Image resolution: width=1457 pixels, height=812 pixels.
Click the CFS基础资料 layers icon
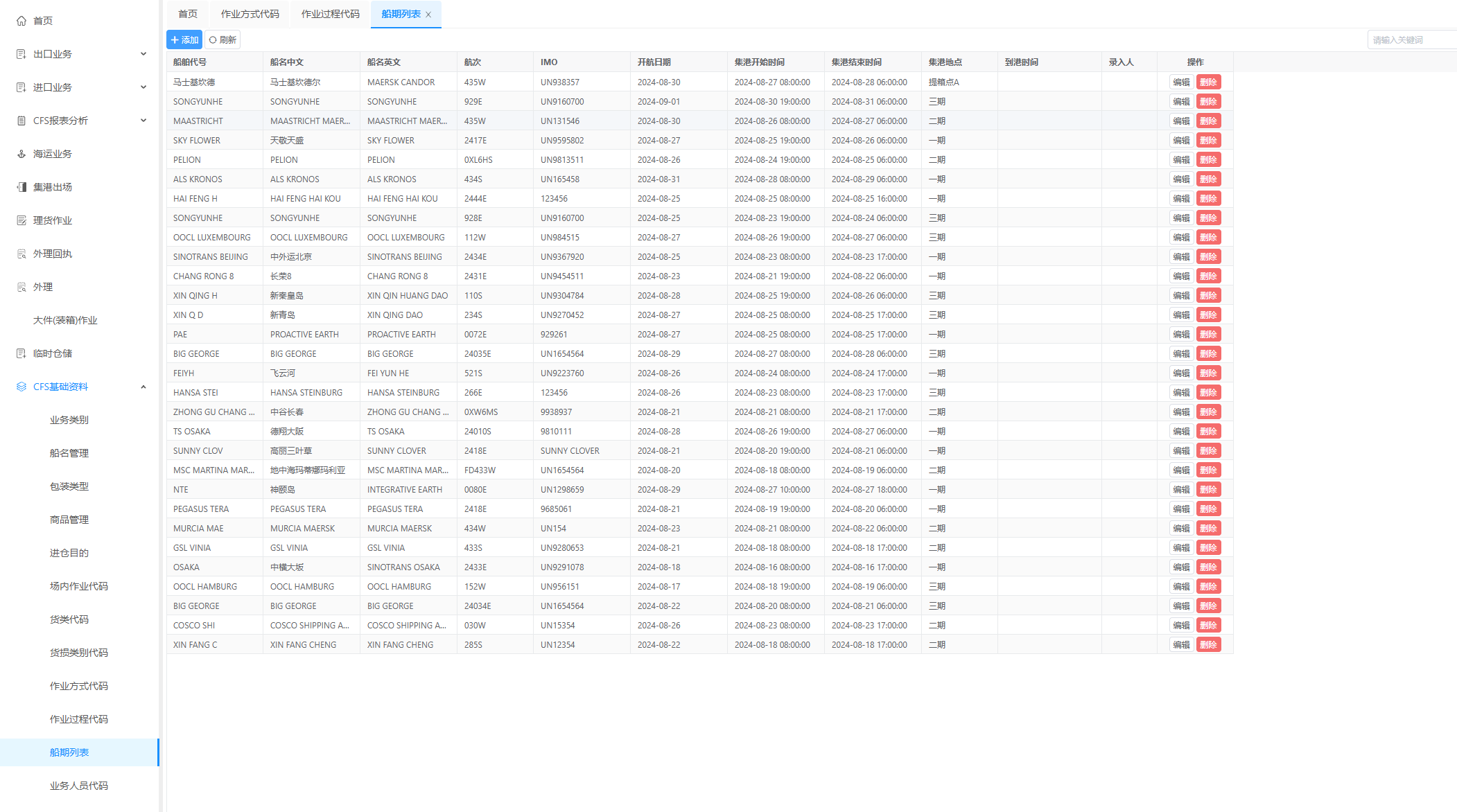point(21,387)
